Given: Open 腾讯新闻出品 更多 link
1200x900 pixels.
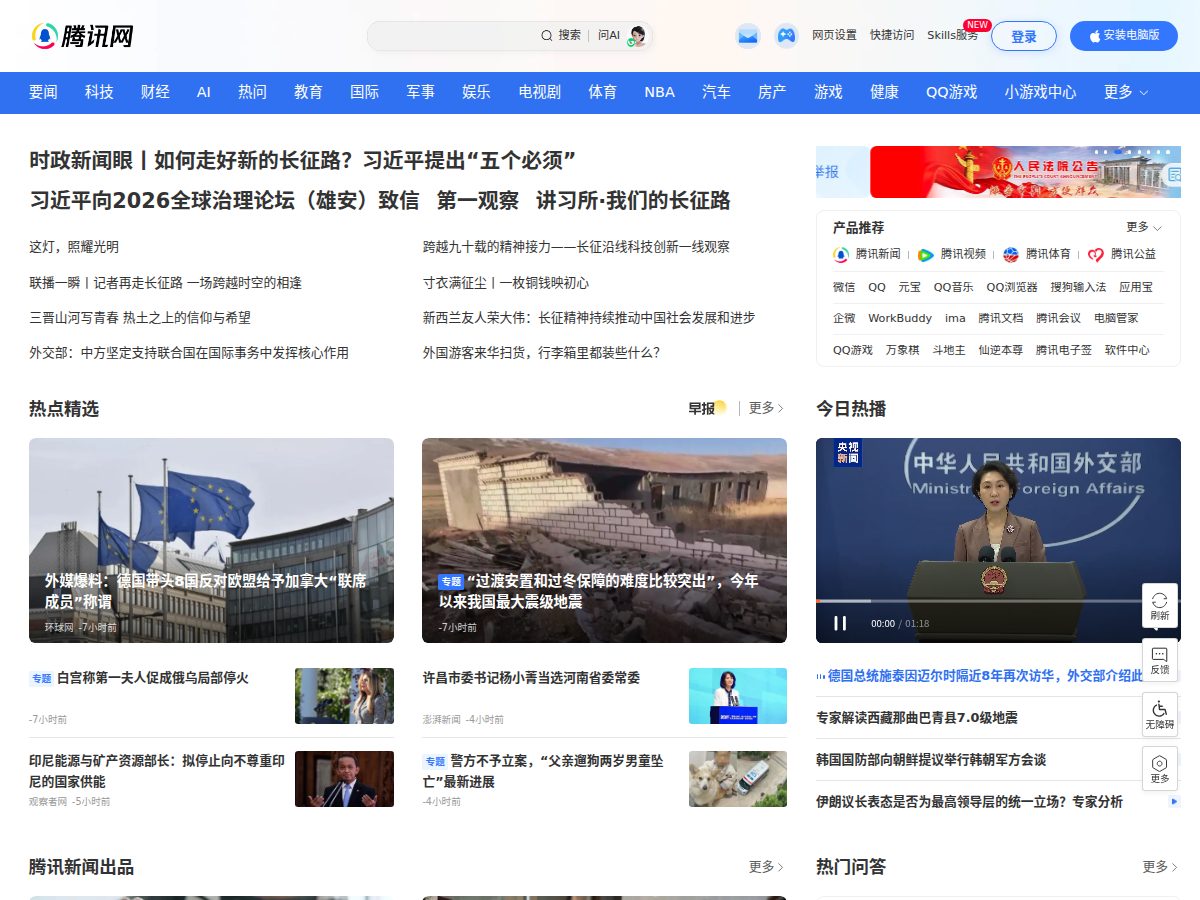Looking at the screenshot, I should pos(766,867).
